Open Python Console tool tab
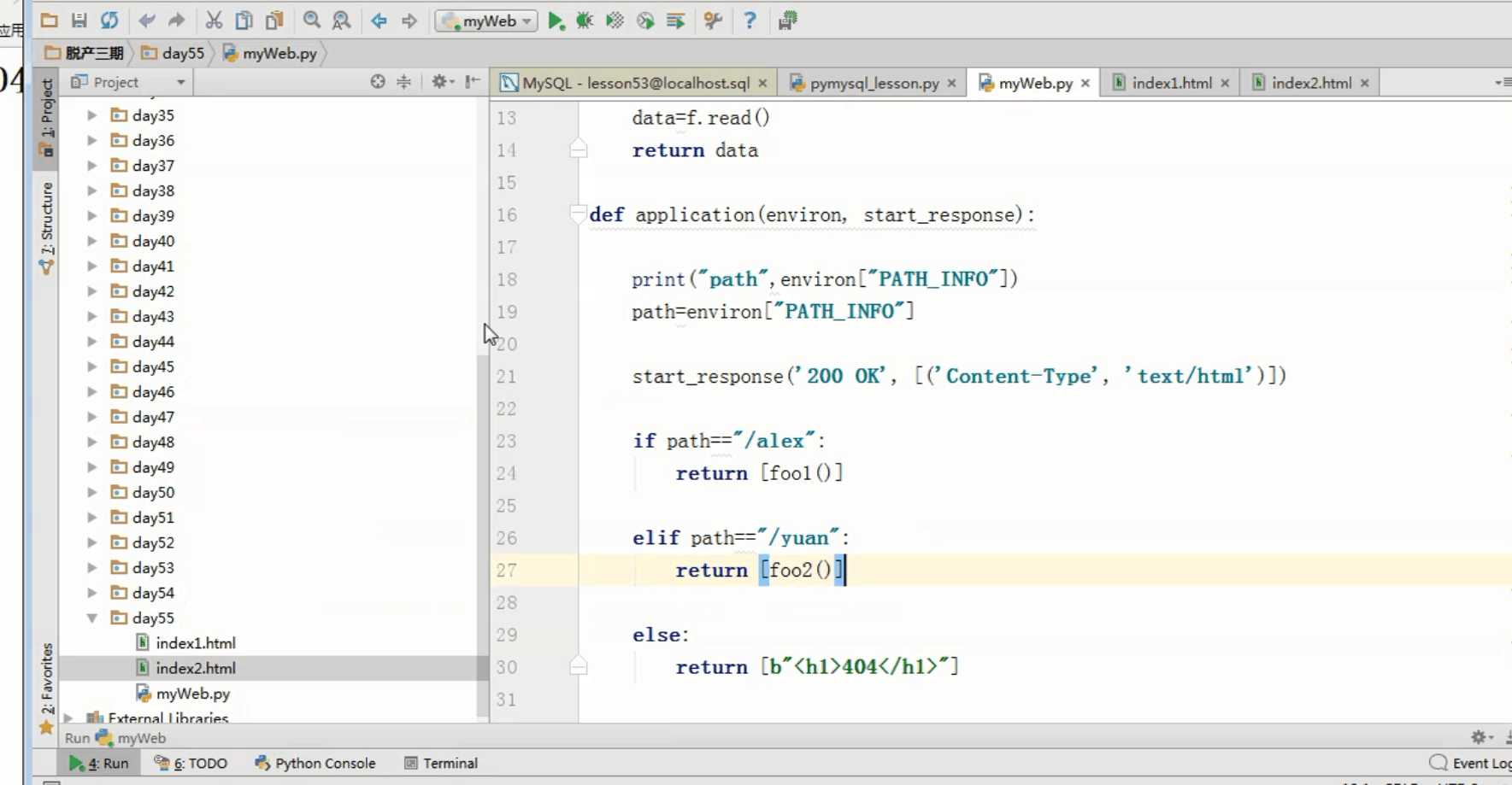Viewport: 1512px width, 785px height. (x=315, y=763)
